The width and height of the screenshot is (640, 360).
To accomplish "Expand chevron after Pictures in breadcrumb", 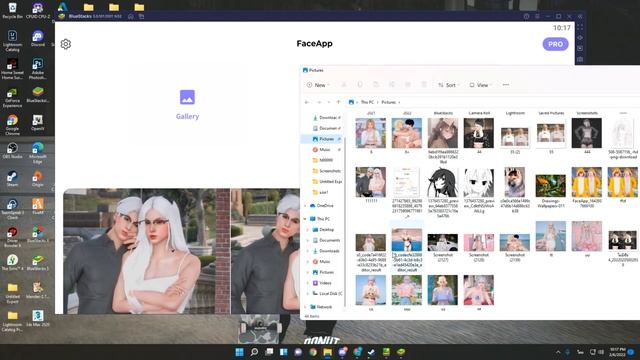I will [399, 102].
